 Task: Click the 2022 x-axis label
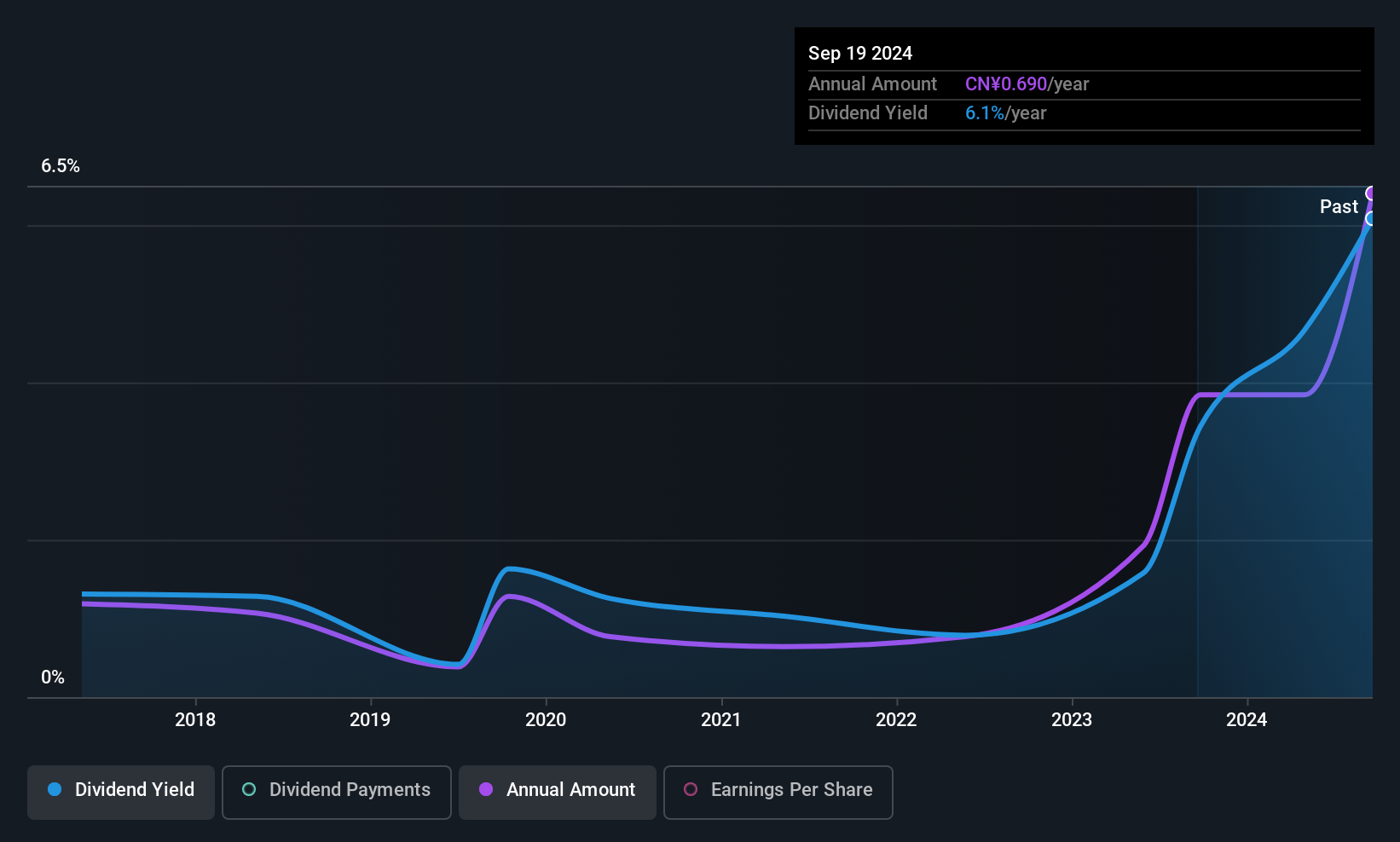896,720
